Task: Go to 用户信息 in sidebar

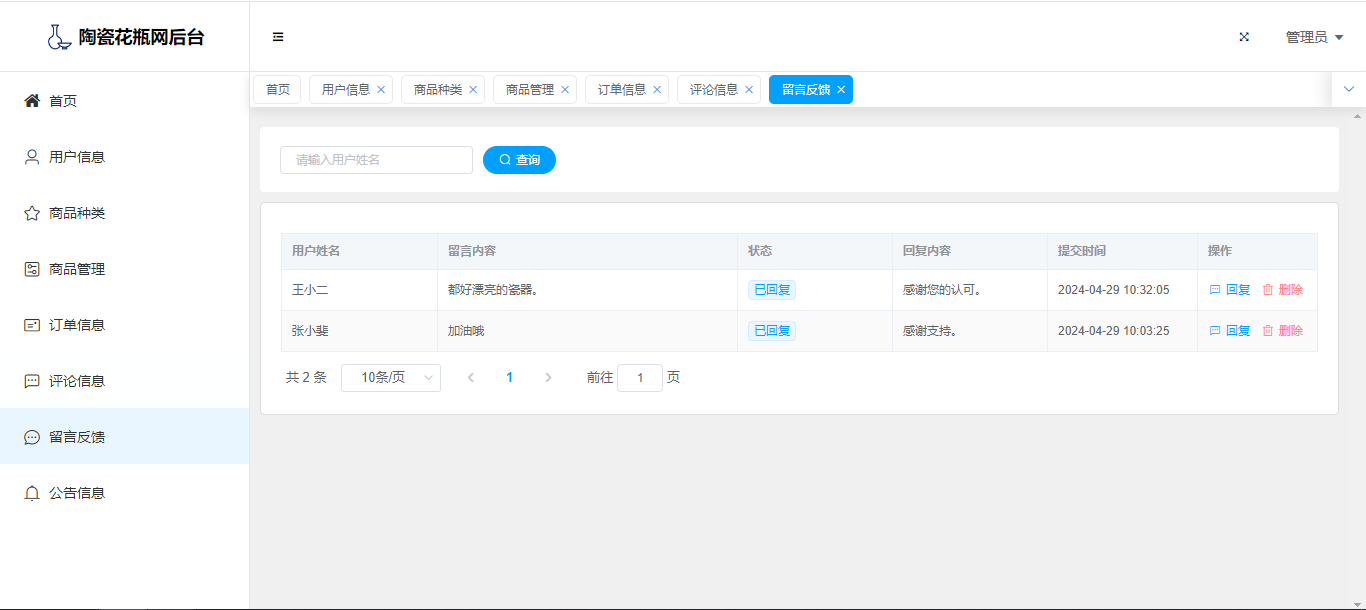Action: point(77,157)
